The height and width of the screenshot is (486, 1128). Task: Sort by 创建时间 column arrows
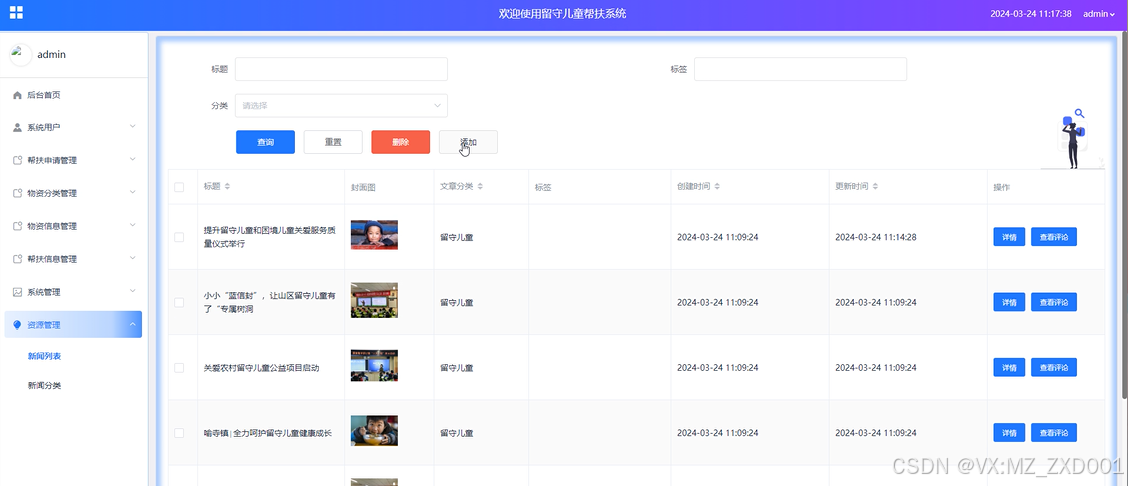point(717,187)
